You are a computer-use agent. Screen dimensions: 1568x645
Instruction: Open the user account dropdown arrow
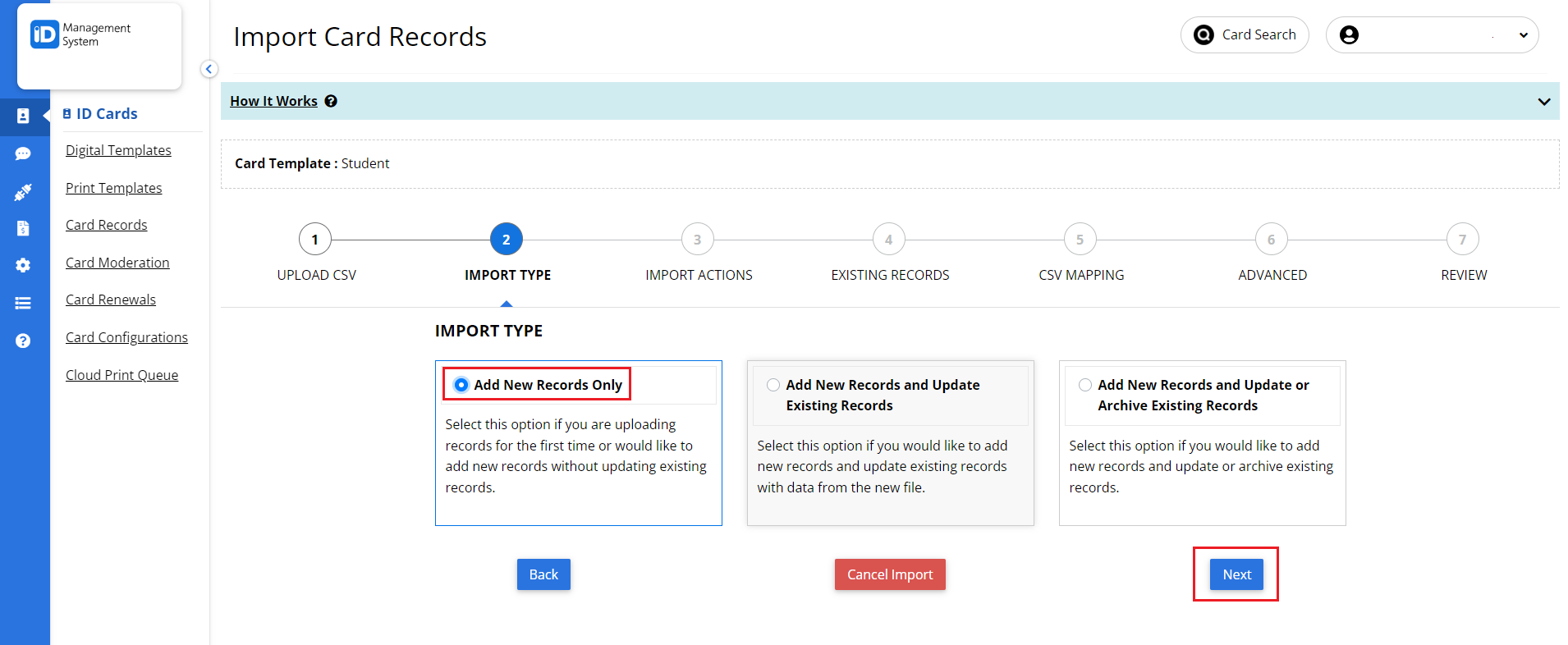pyautogui.click(x=1524, y=35)
